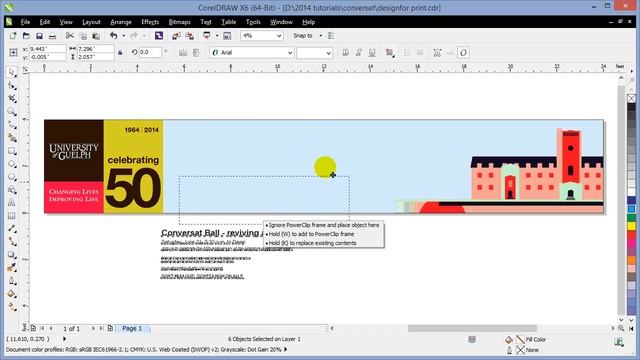Screen dimensions: 640x360
Task: Toggle Italic text formatting
Action: click(359, 53)
